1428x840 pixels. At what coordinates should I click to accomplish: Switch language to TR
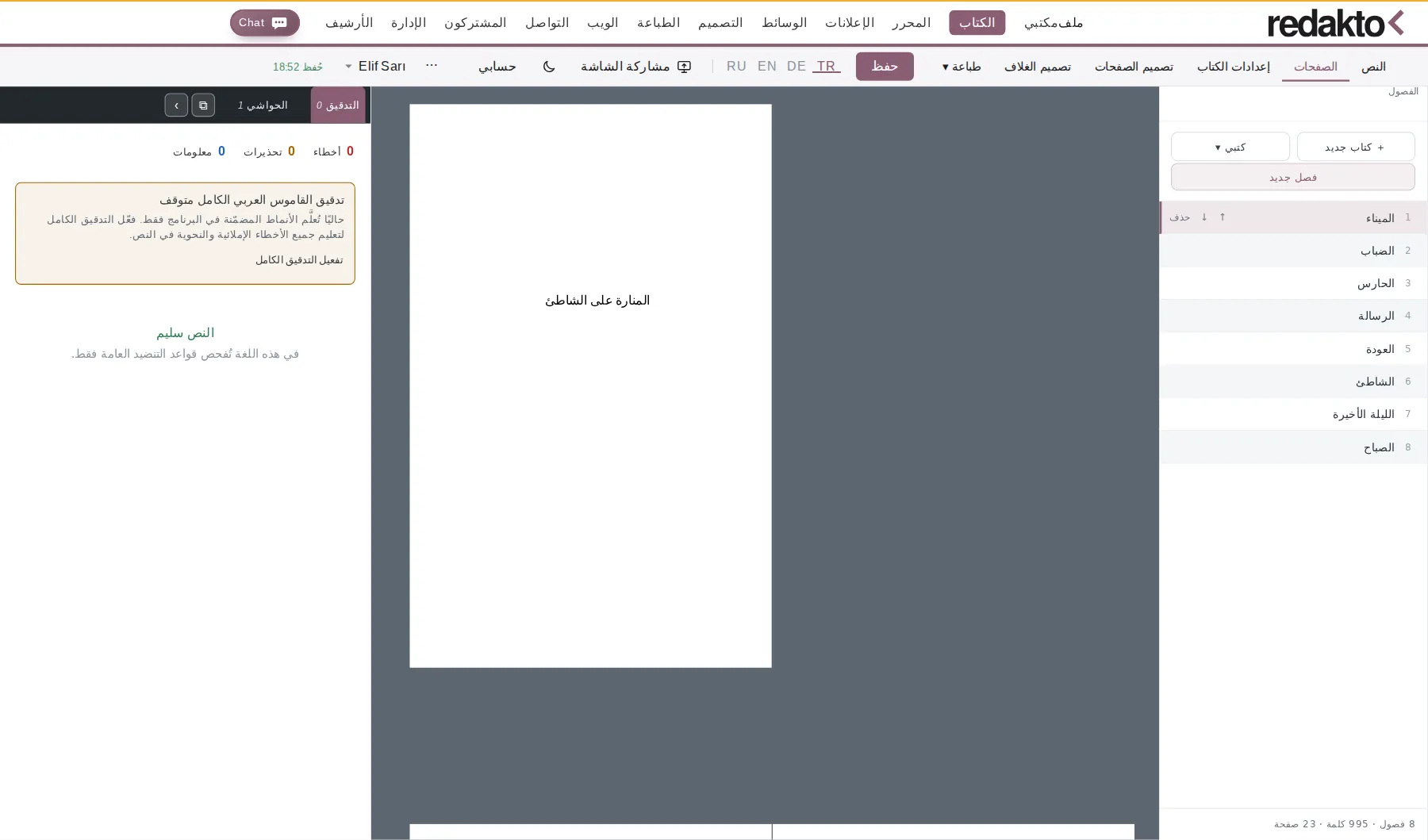coord(826,67)
